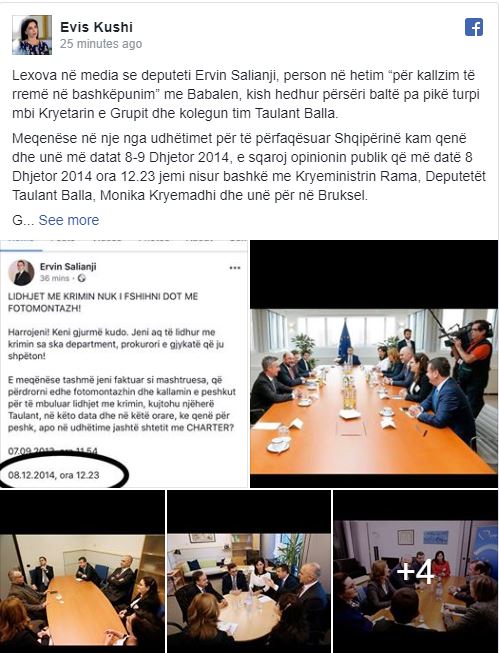Open Ervin Salianji name in screenshot
Screen dimensions: 499x653
tap(68, 267)
